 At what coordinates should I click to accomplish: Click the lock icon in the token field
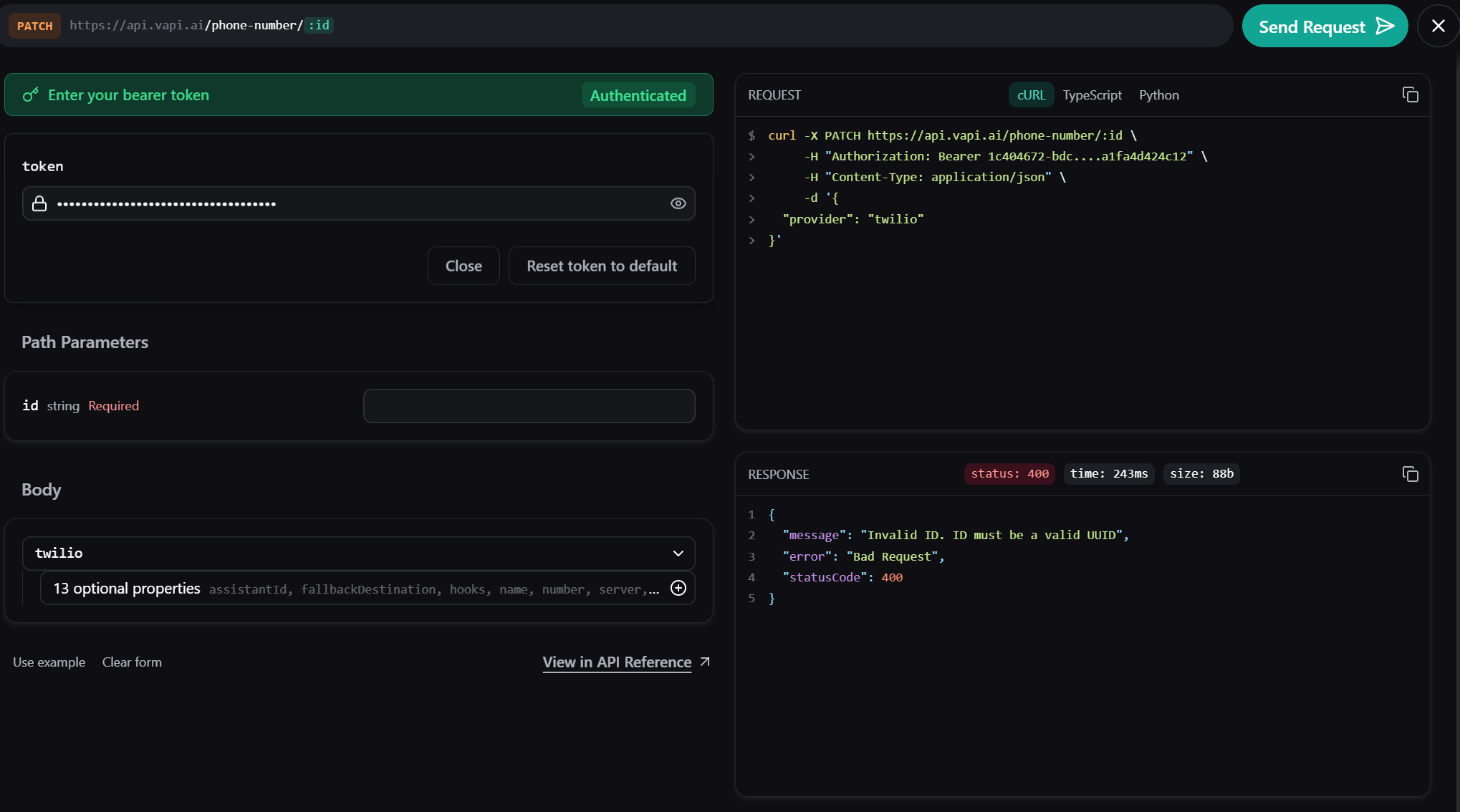click(39, 203)
